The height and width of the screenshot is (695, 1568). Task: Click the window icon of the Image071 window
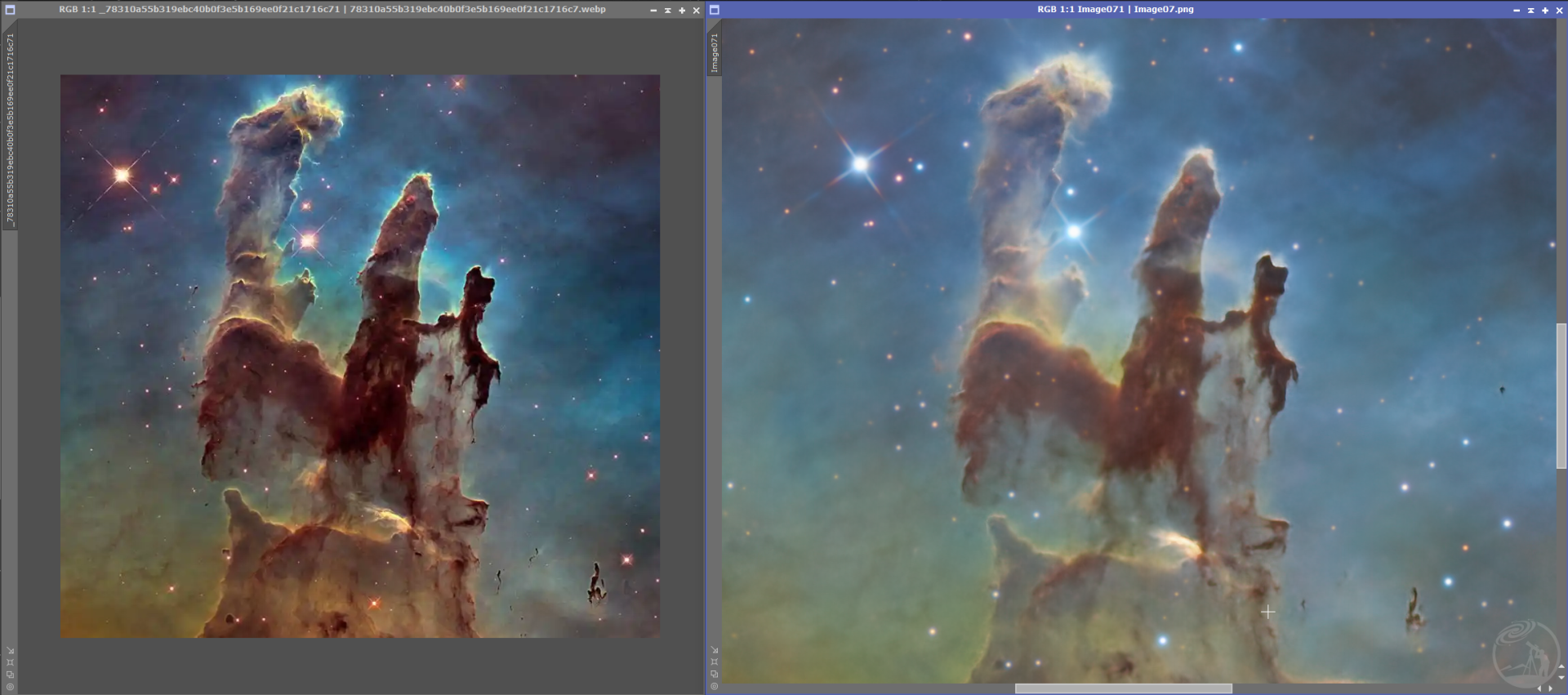point(715,10)
